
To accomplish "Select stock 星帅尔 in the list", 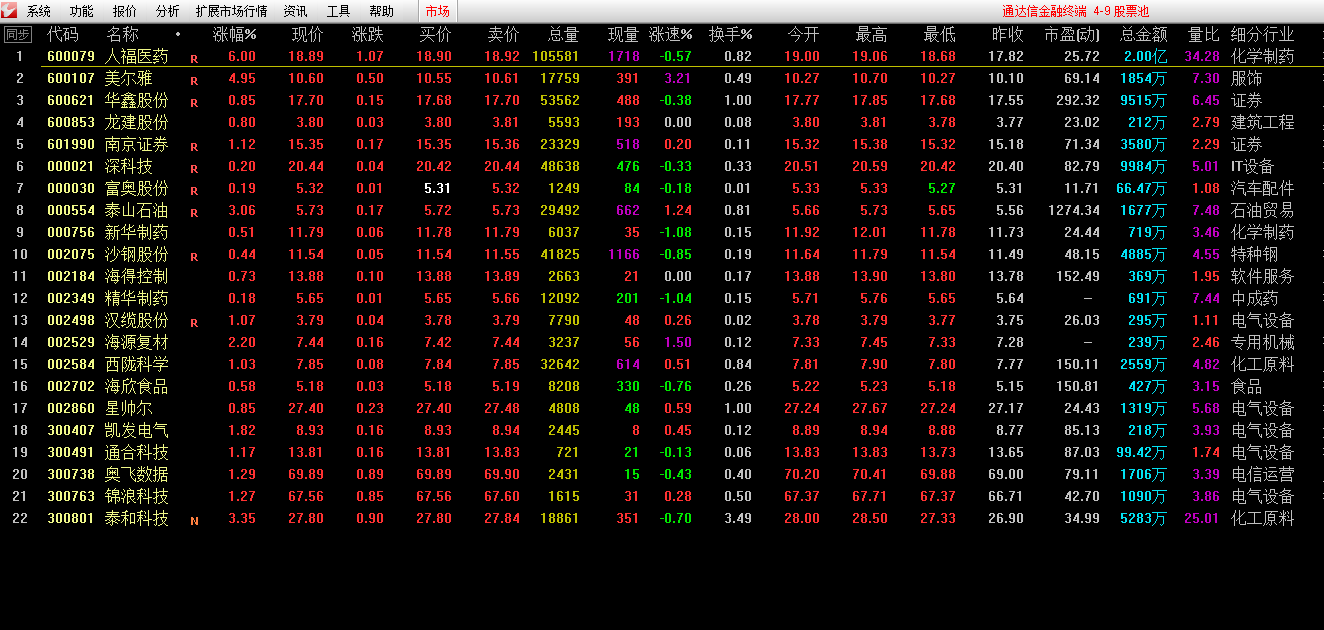I will point(129,408).
